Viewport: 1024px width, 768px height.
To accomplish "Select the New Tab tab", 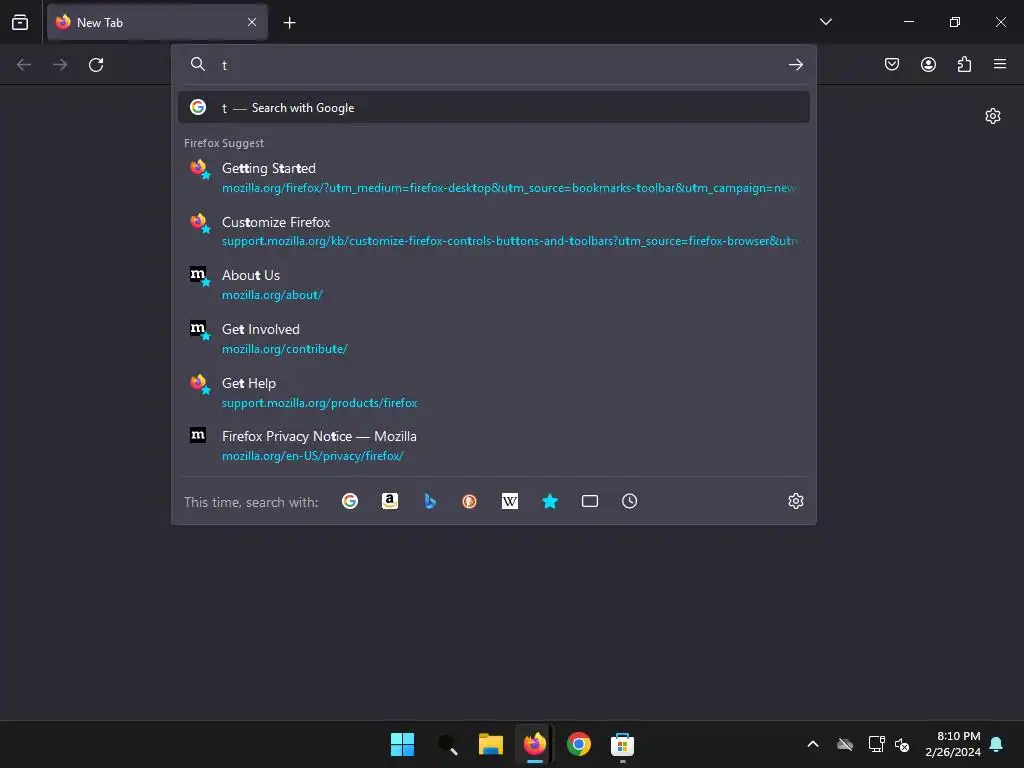I will (x=157, y=22).
